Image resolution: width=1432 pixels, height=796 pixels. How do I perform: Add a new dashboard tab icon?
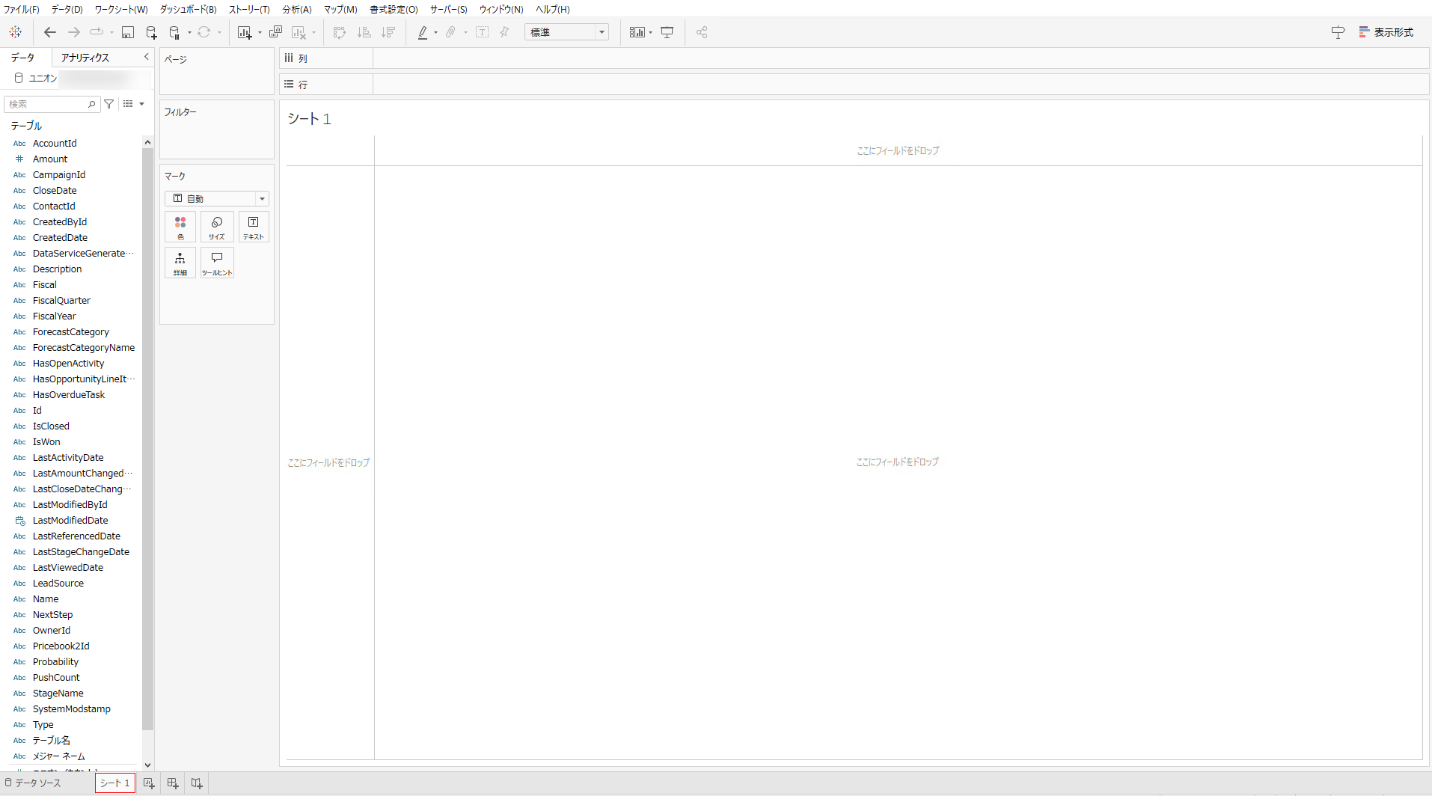tap(173, 783)
